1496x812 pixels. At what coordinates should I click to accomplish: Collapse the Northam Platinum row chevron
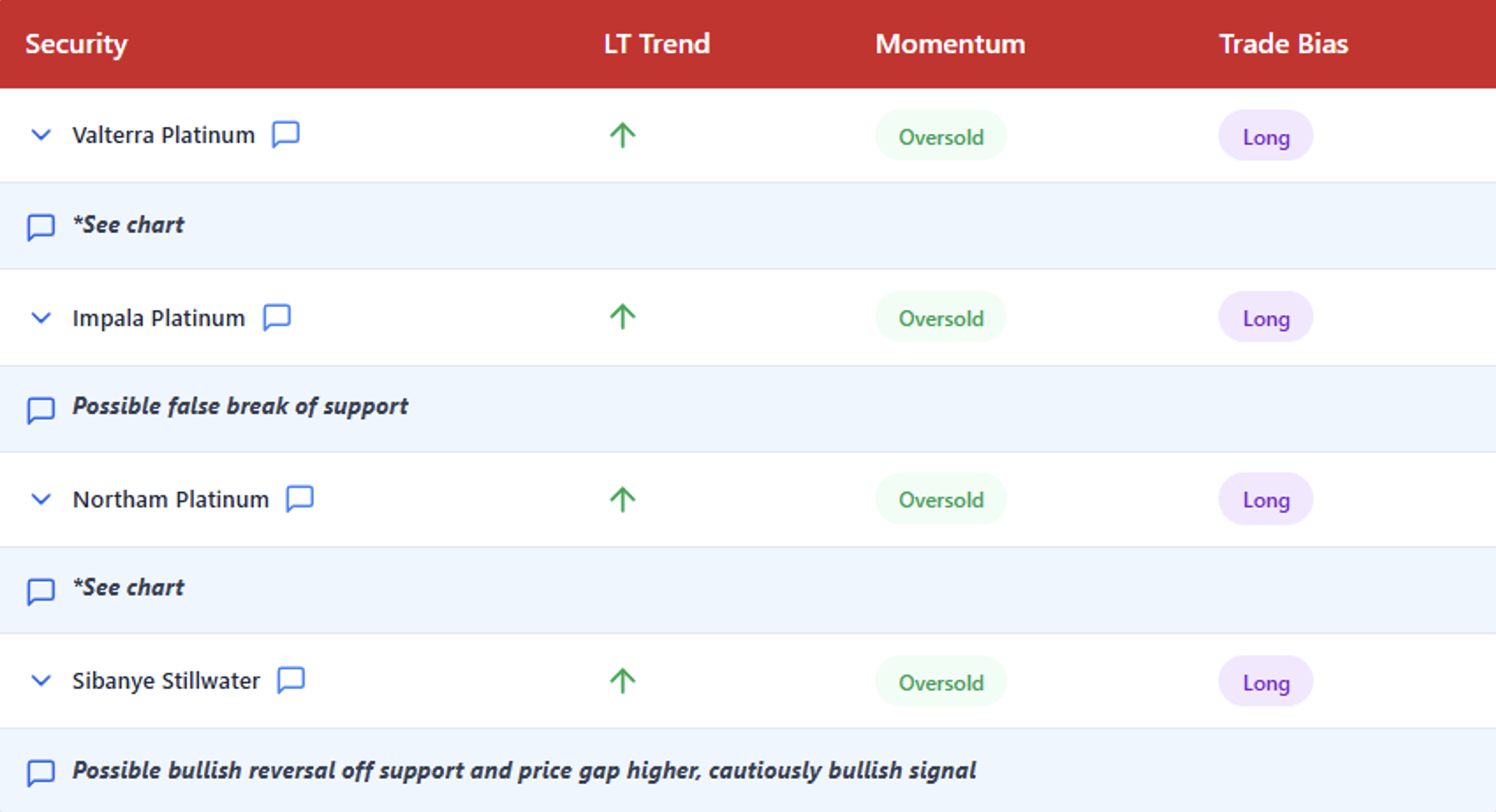(41, 499)
